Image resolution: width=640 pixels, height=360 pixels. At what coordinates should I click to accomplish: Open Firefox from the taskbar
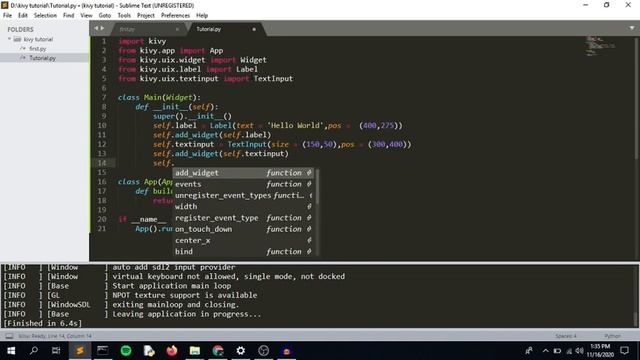pyautogui.click(x=172, y=351)
